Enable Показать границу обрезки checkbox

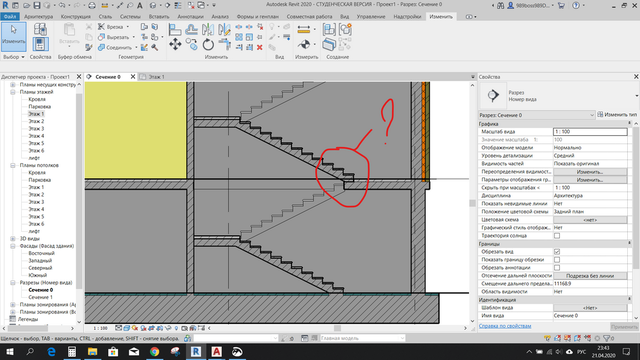[x=557, y=260]
